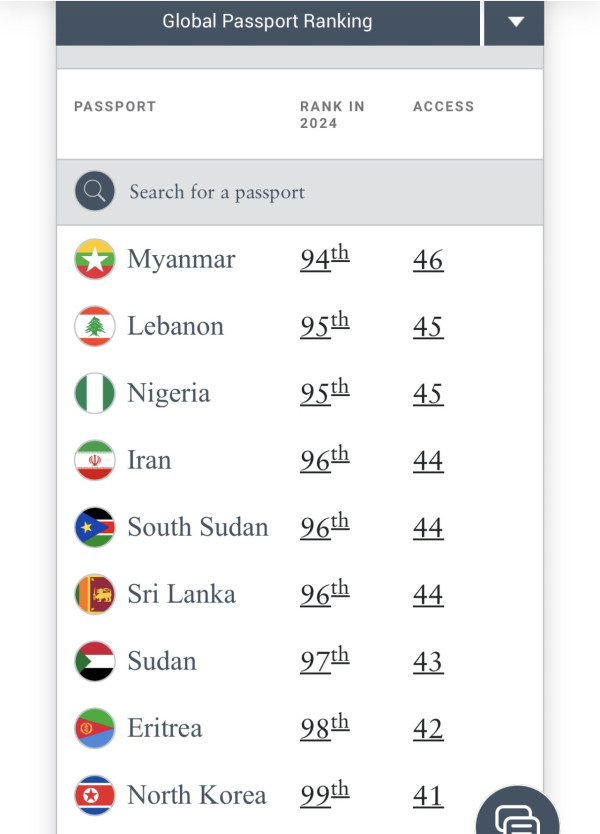The height and width of the screenshot is (834, 600).
Task: Open Sudan's access score 43 link
Action: pyautogui.click(x=428, y=662)
